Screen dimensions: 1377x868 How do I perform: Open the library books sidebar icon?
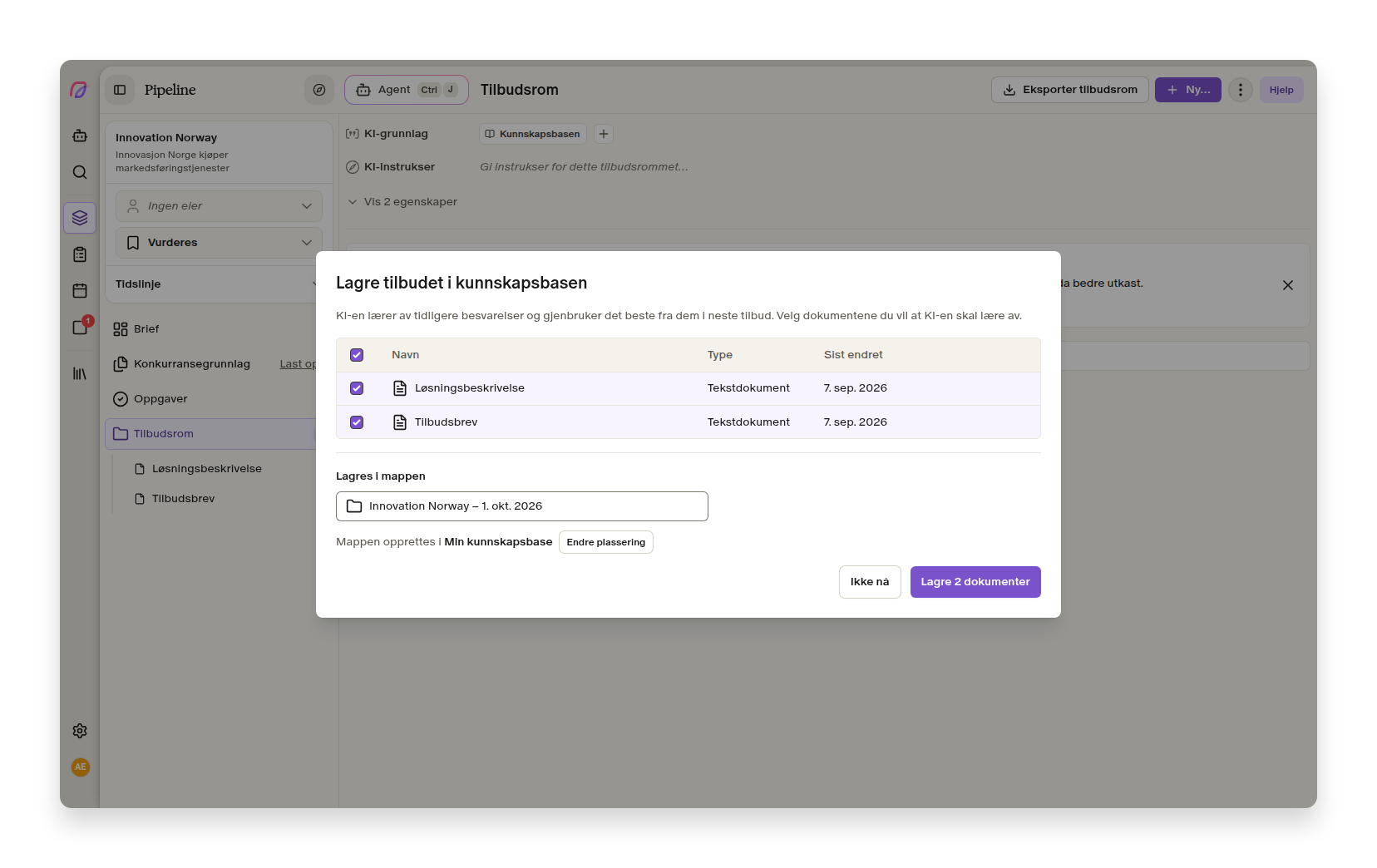click(x=80, y=374)
